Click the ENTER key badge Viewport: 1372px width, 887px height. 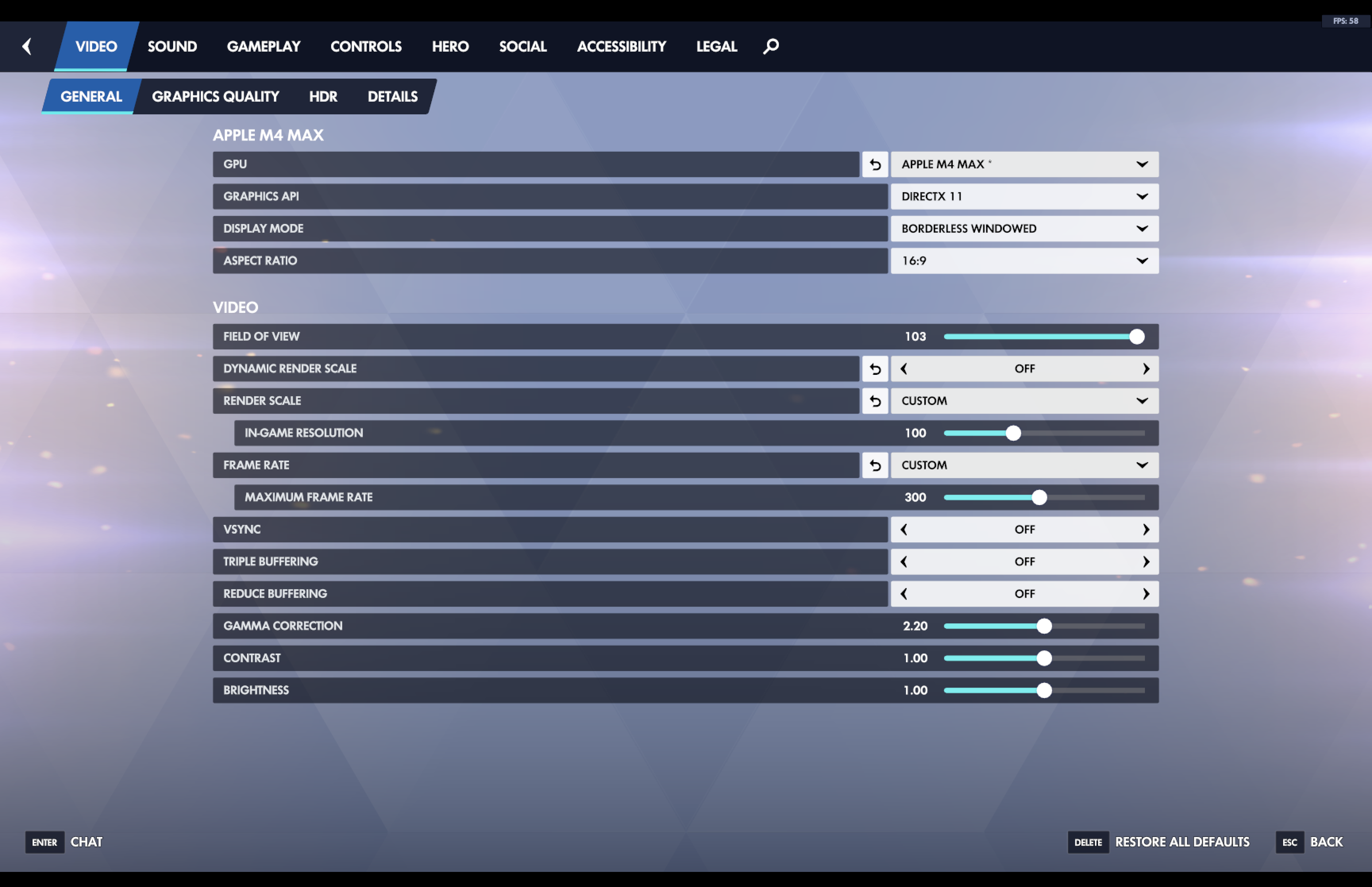click(44, 842)
